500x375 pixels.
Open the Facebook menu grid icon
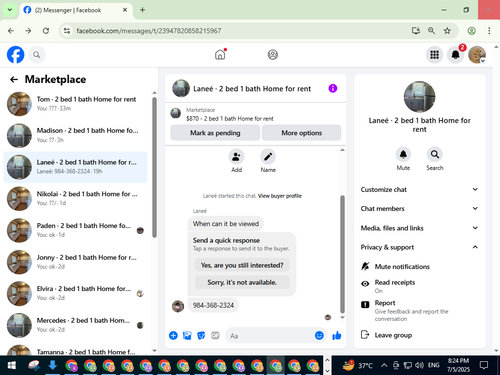434,55
